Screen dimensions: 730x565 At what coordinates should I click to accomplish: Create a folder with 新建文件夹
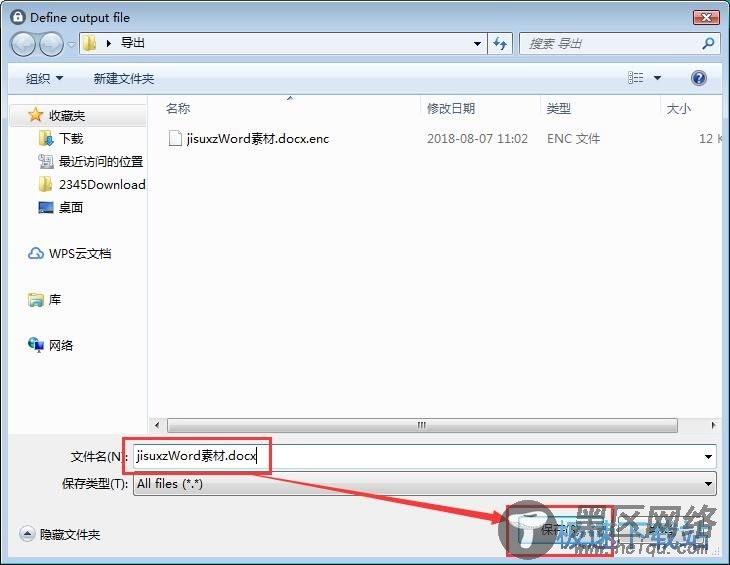(x=123, y=78)
